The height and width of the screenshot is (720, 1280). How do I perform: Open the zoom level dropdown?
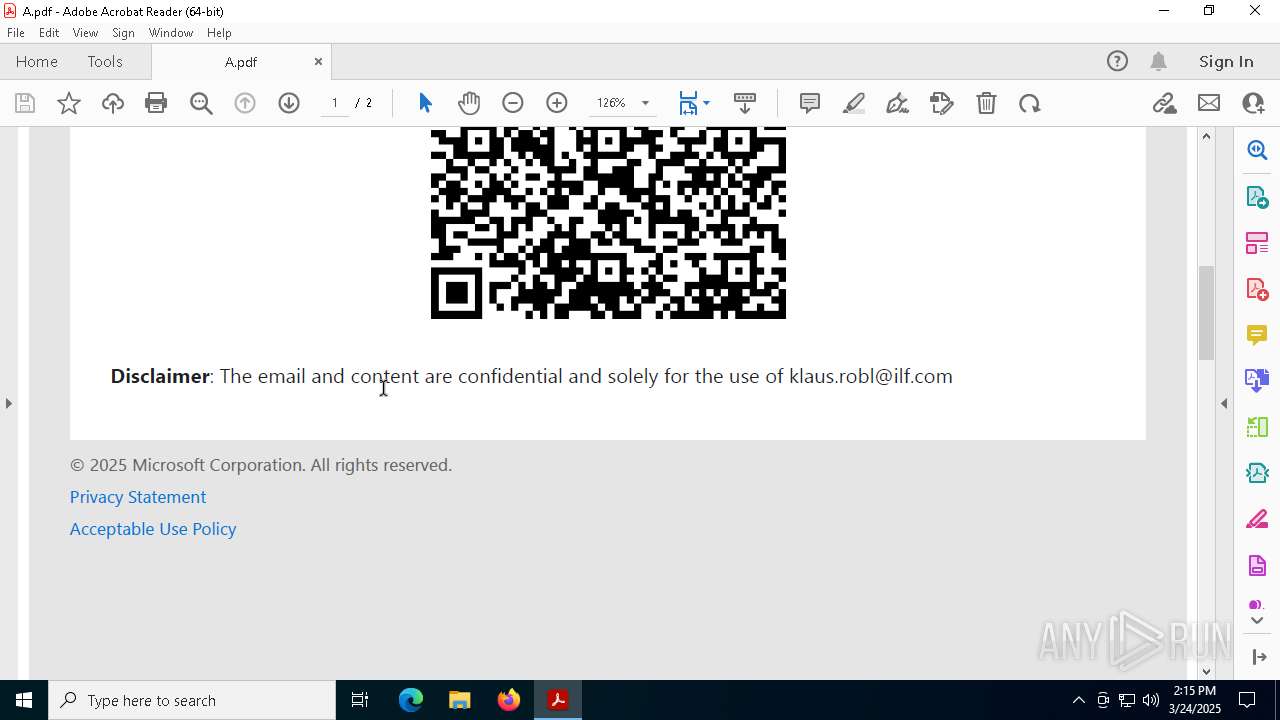point(645,103)
